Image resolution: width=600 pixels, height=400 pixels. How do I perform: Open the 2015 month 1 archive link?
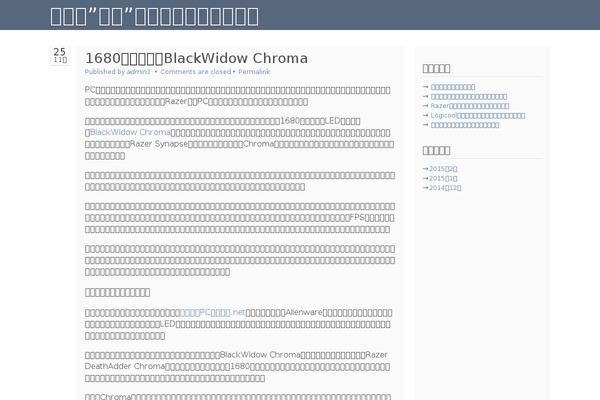(x=443, y=178)
